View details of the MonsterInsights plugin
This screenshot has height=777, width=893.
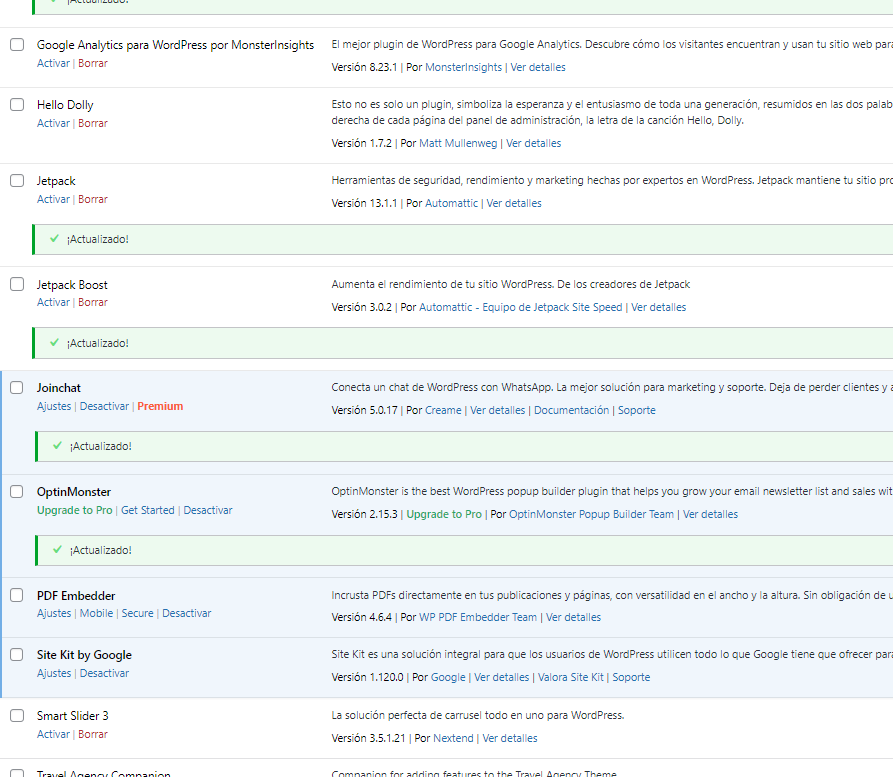[x=538, y=67]
